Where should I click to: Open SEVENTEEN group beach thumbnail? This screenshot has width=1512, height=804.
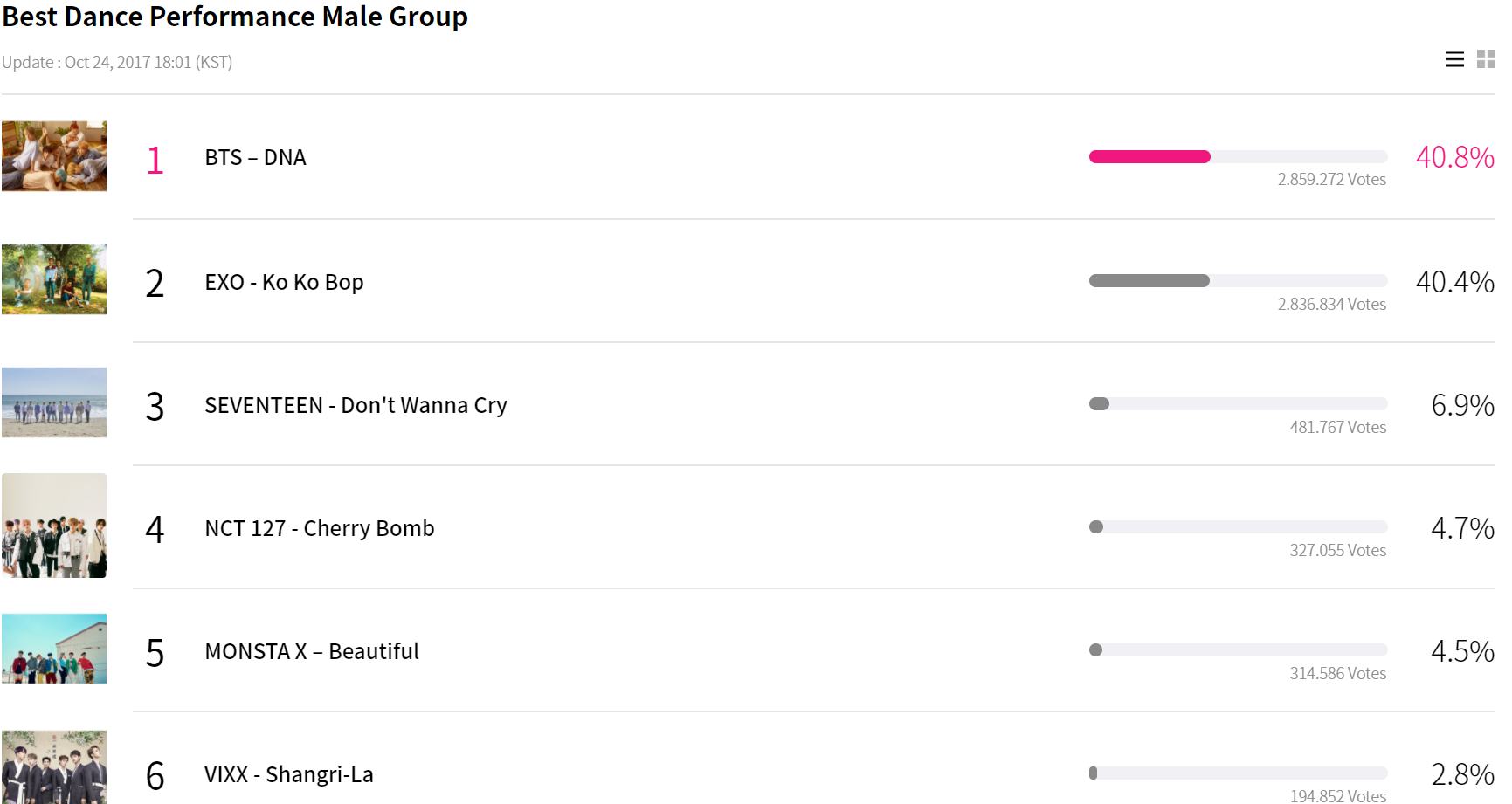[x=54, y=402]
